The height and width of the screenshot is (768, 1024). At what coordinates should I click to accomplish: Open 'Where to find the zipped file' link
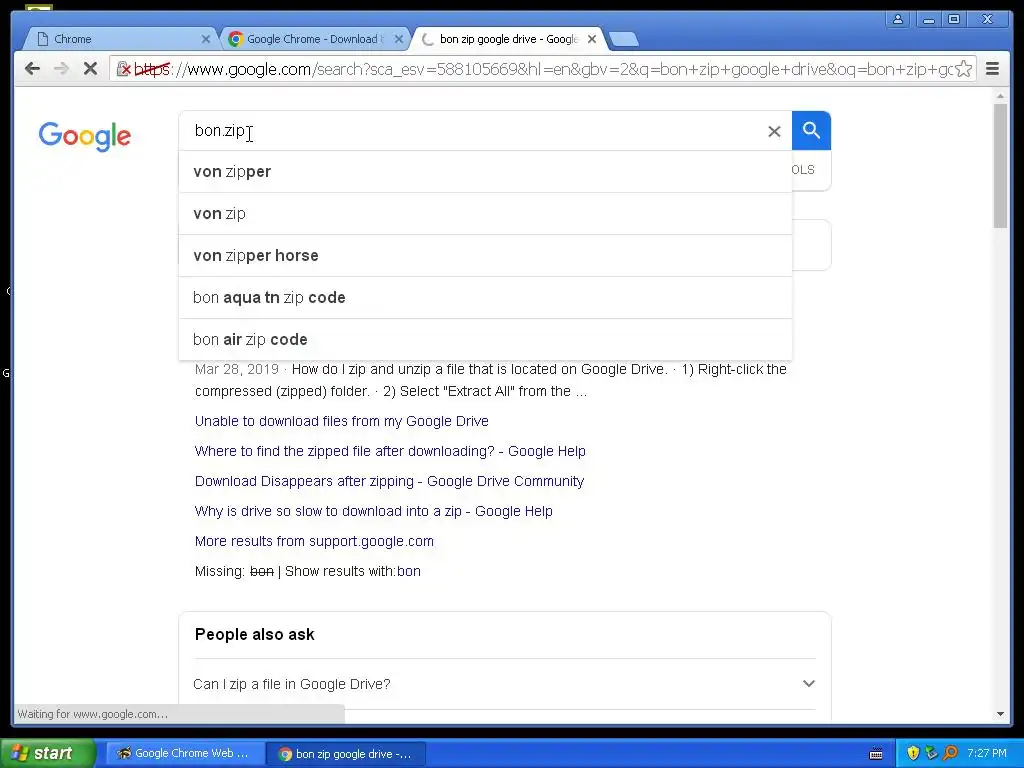[x=390, y=451]
